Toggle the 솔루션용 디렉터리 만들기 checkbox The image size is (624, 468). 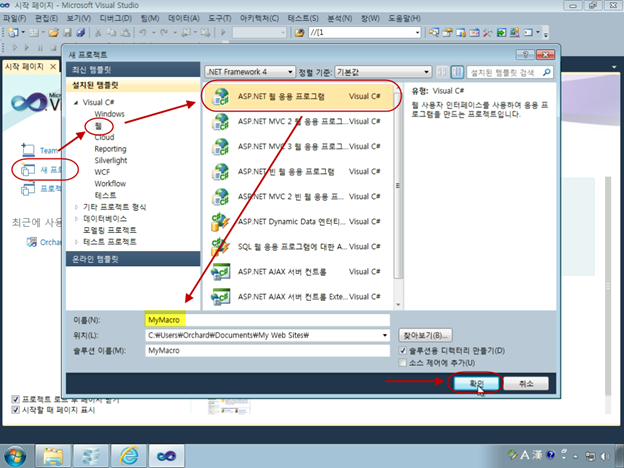(403, 351)
